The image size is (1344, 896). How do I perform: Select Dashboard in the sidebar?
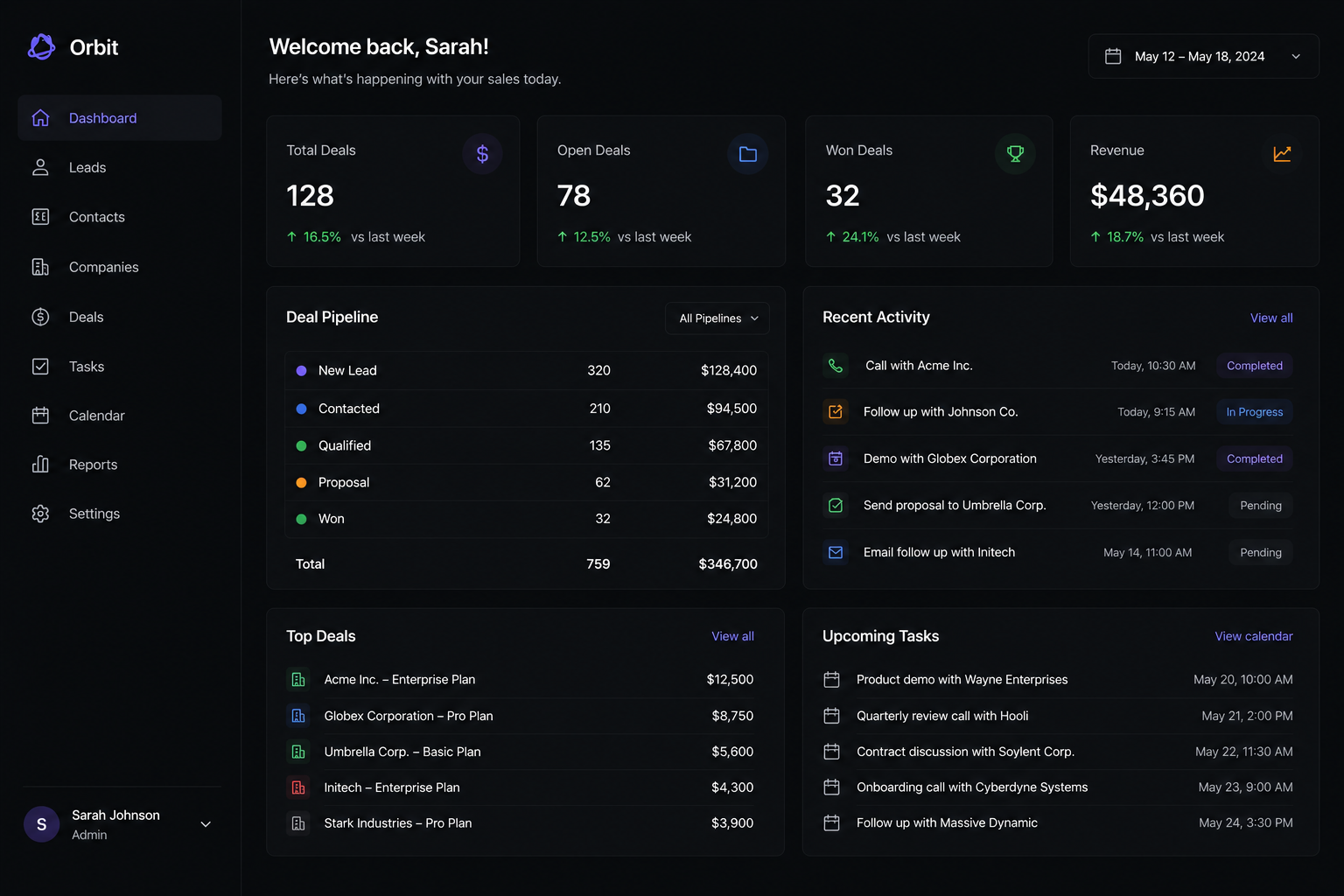tap(120, 118)
